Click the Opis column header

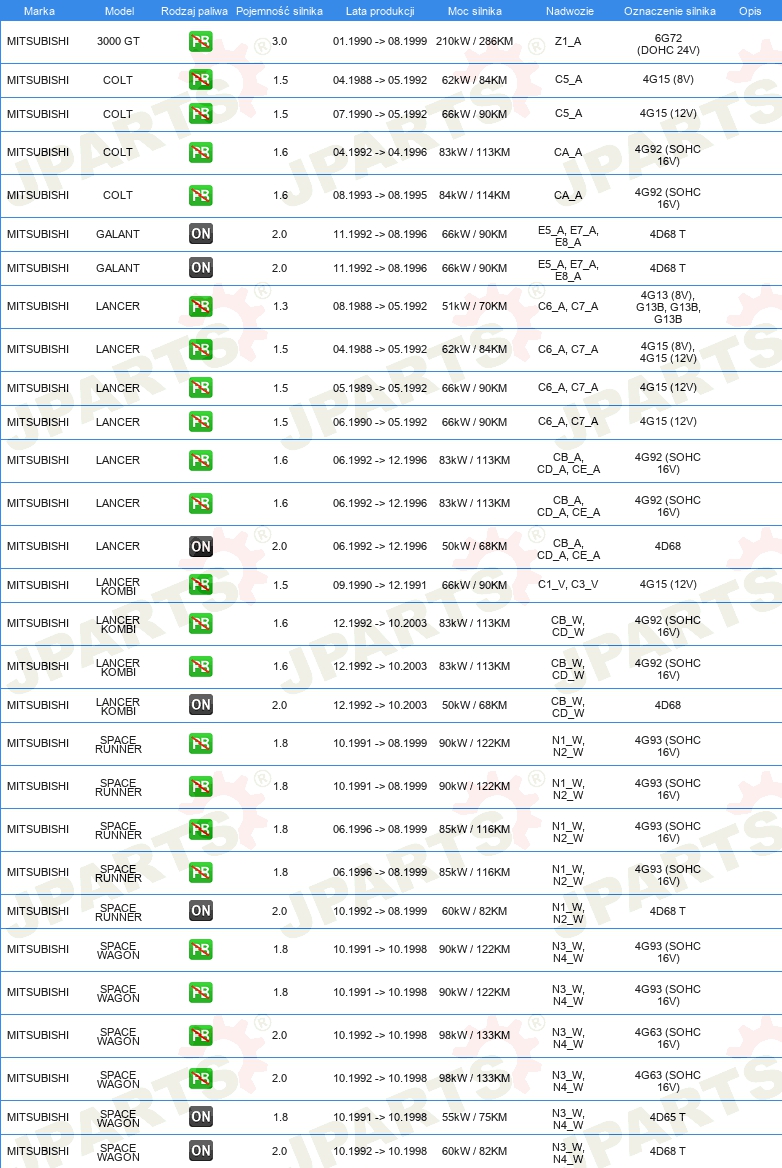point(750,11)
